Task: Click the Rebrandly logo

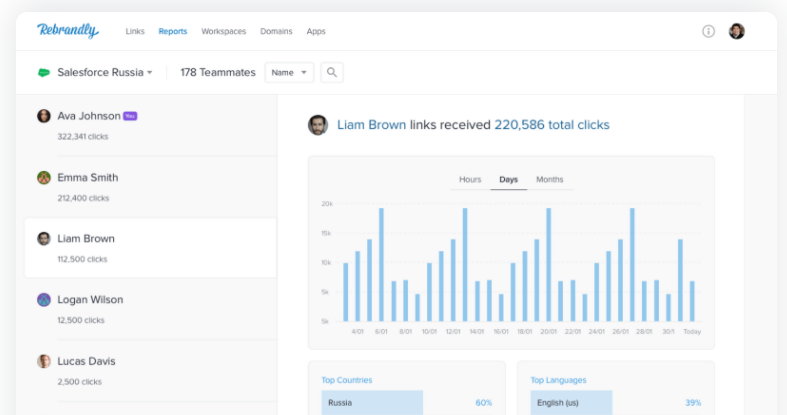Action: 68,31
